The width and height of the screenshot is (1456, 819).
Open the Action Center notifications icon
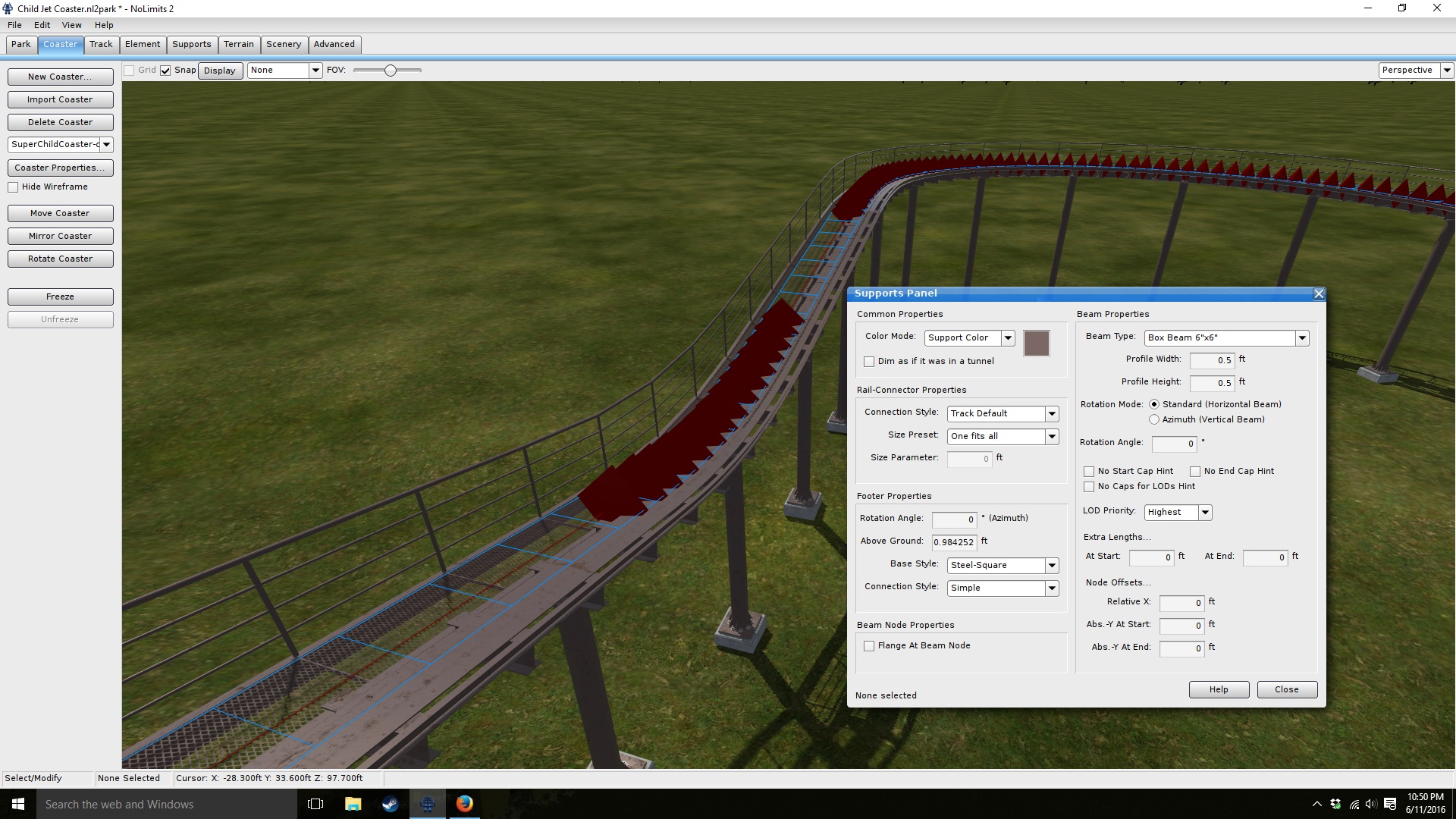click(x=1390, y=804)
